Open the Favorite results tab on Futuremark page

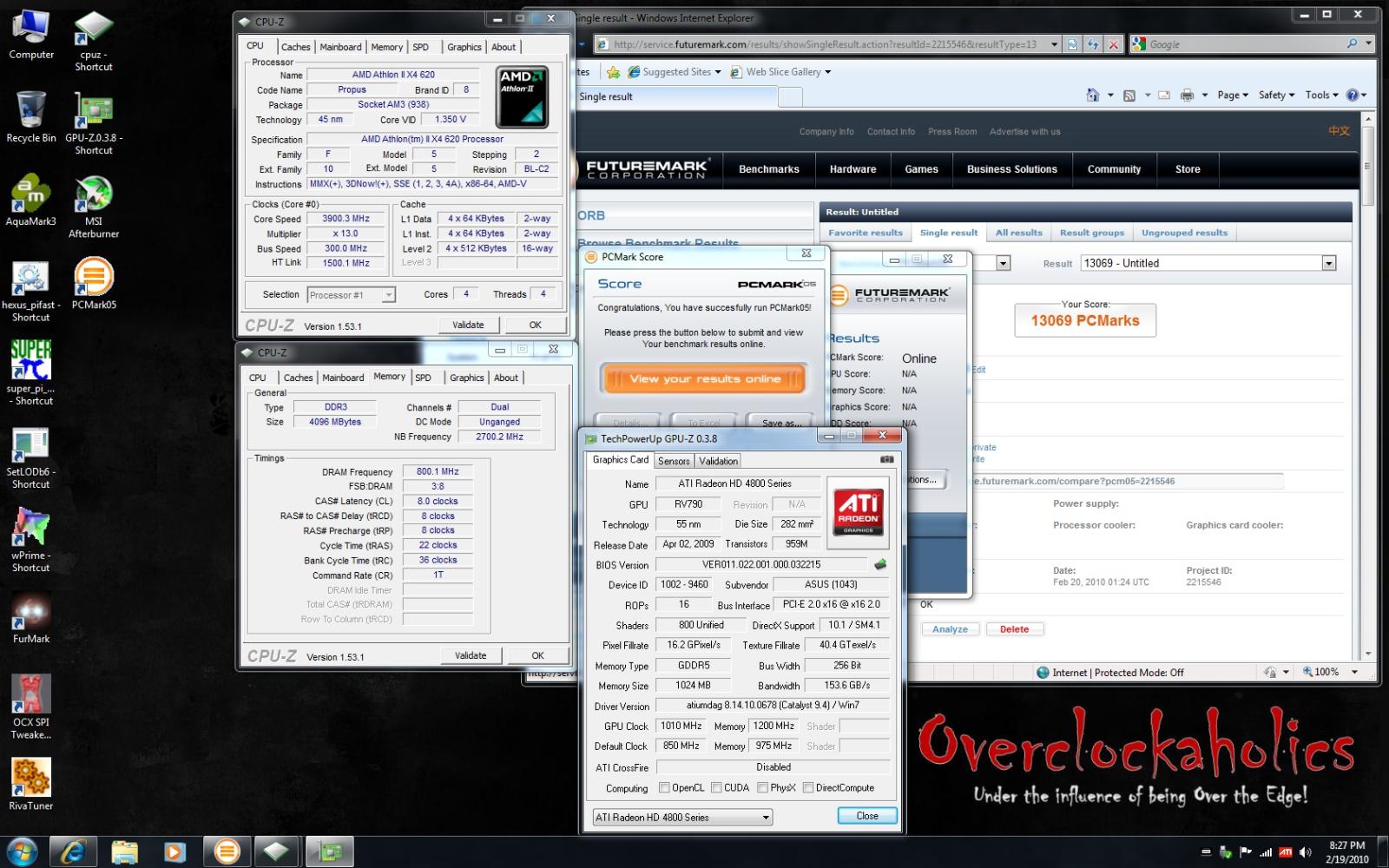[865, 233]
